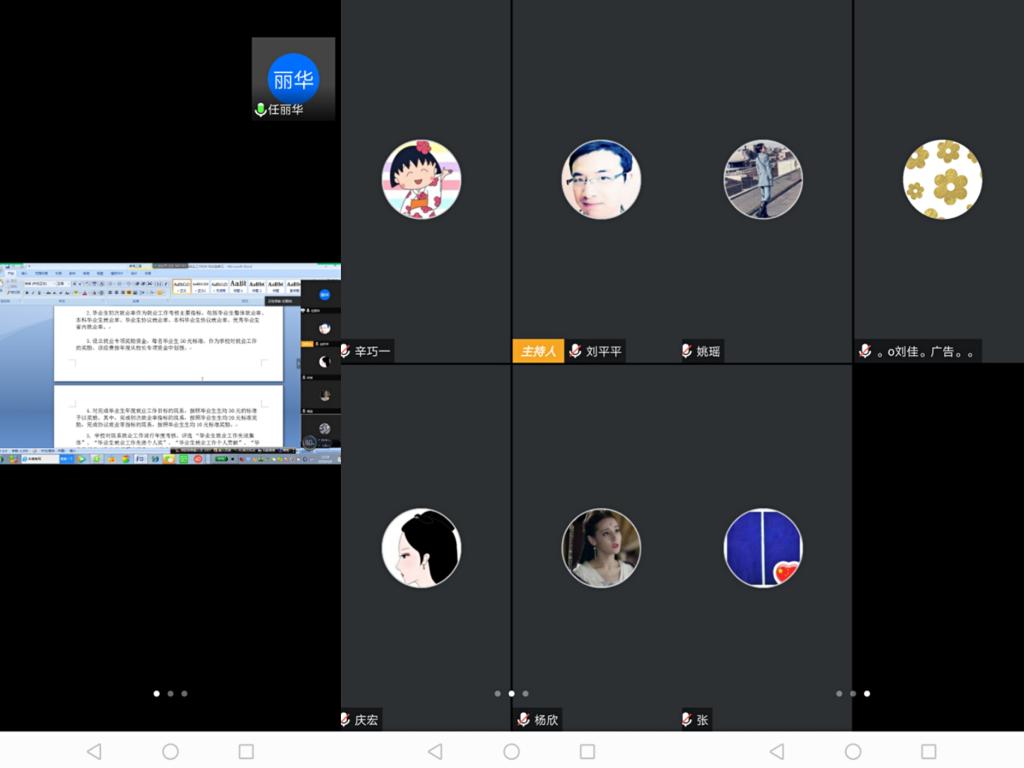Tap the muted mic beside 姚瑶
1024x768 pixels.
coord(687,351)
